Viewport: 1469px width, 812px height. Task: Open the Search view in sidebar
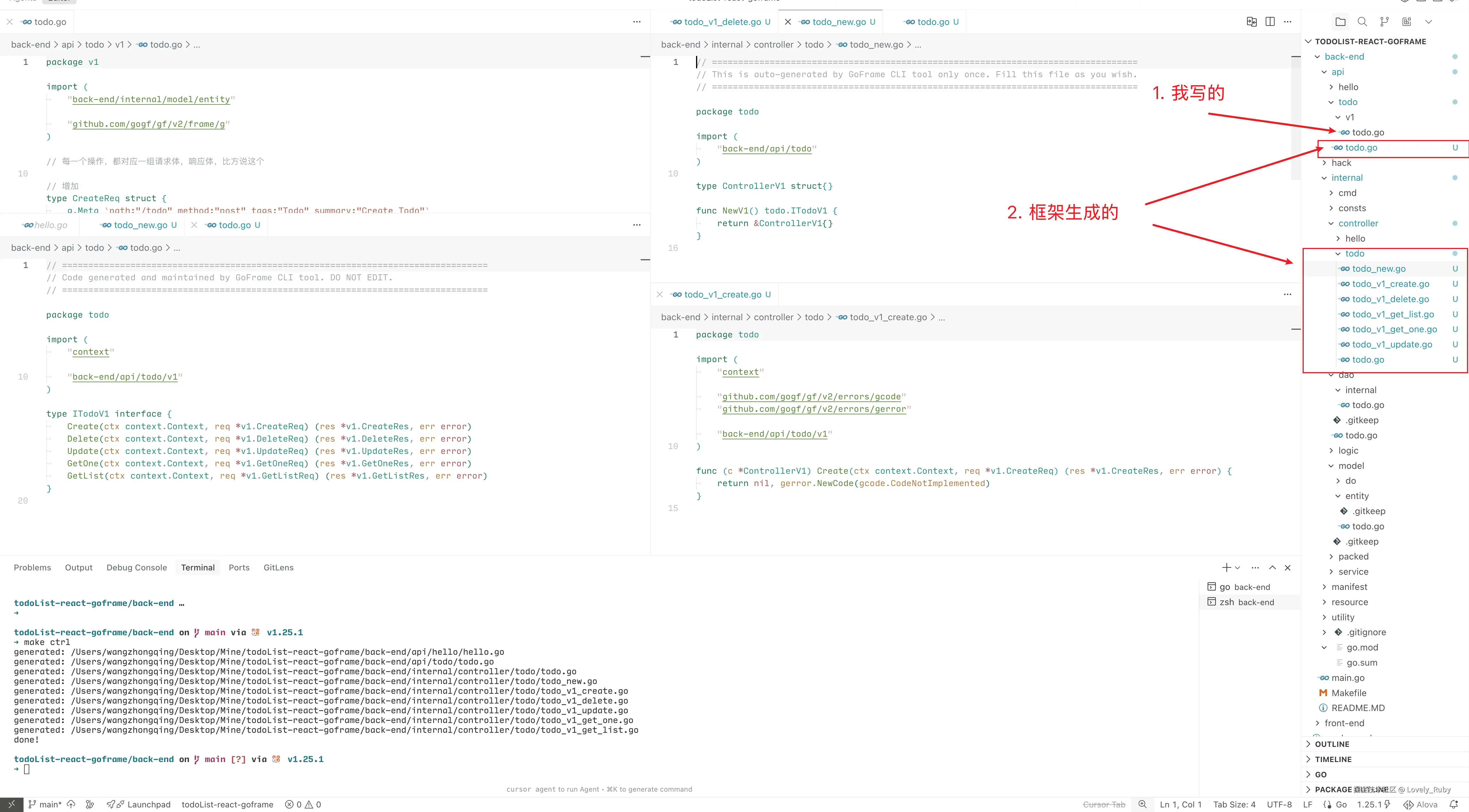point(1362,22)
